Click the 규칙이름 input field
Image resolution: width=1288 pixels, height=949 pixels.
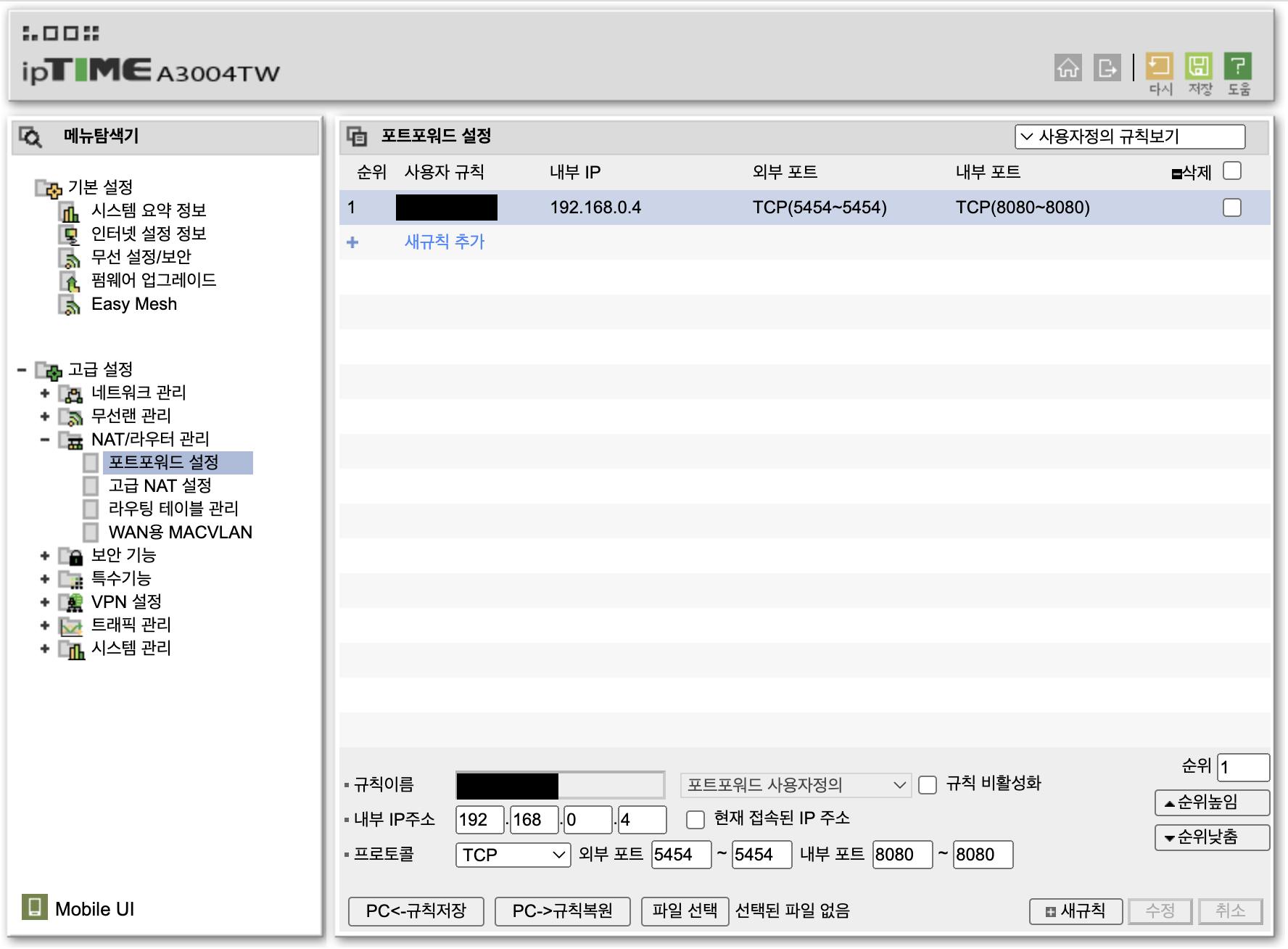click(561, 785)
